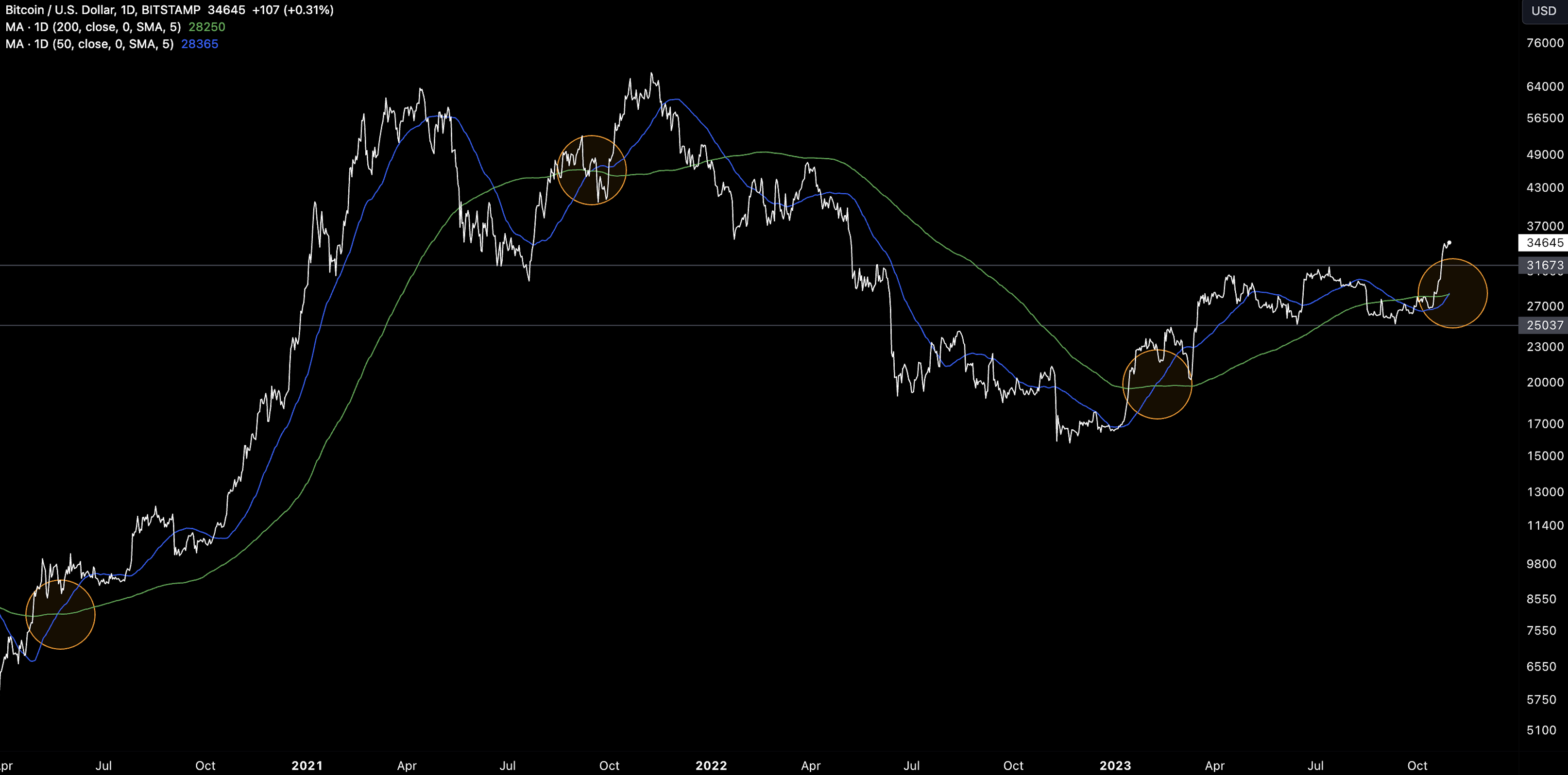Select the 25037 horizontal line price label
Screen dimensions: 1568x775
click(1543, 325)
